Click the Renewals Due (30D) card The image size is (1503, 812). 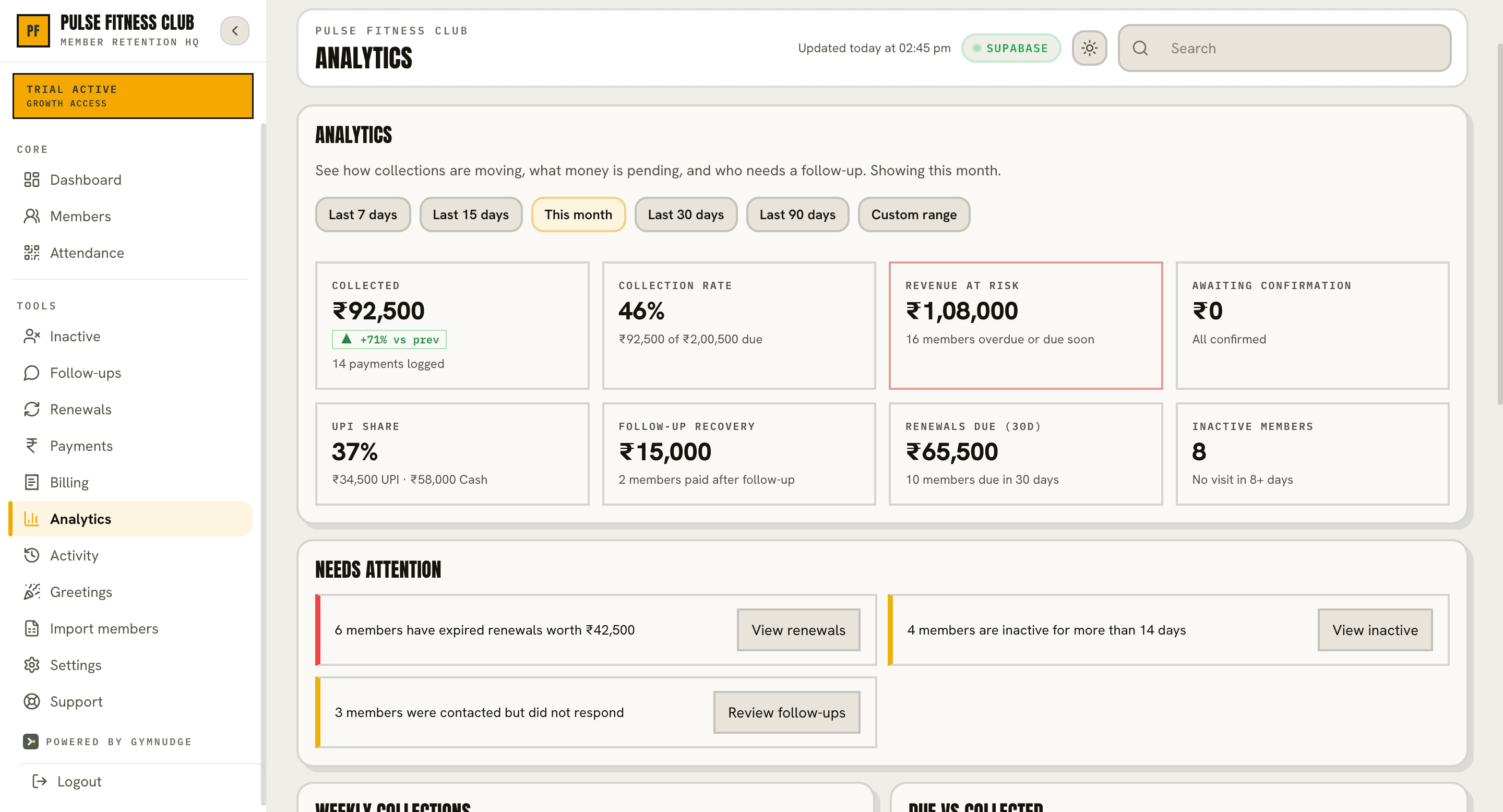point(1025,454)
